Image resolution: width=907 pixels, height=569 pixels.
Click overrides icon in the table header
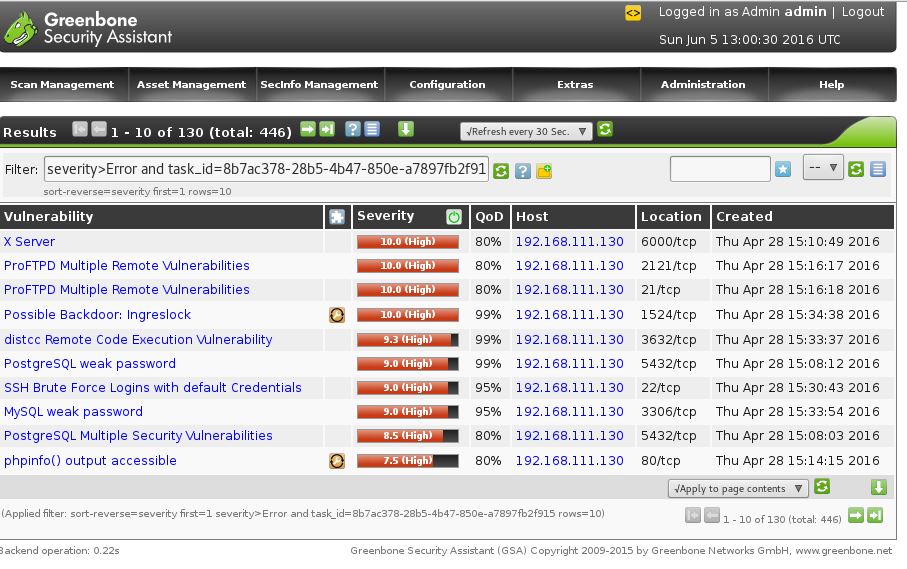[x=337, y=217]
